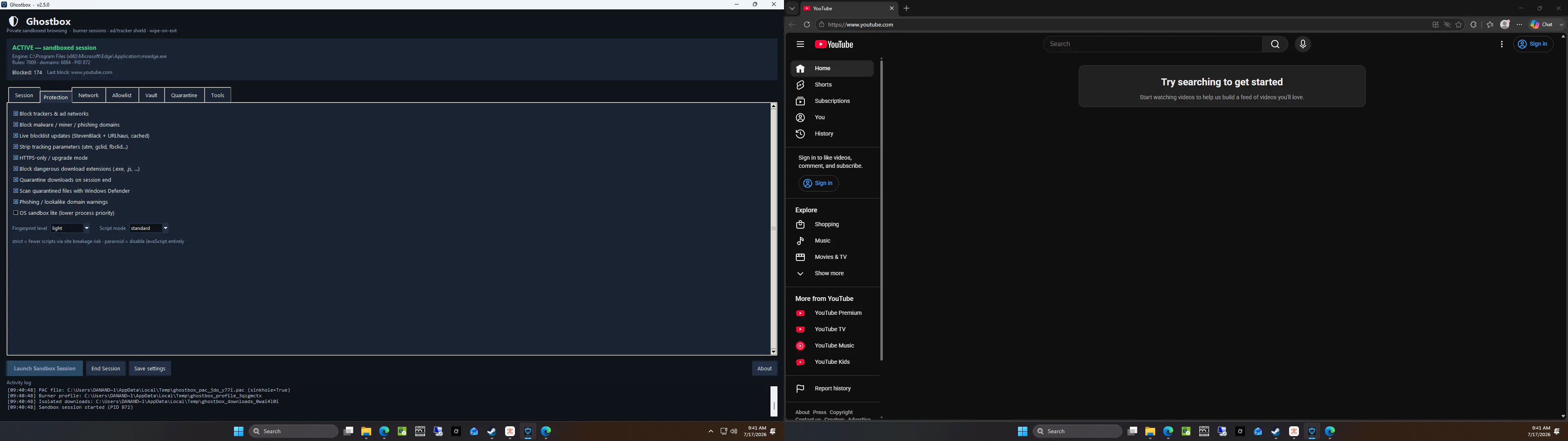
Task: Click the End Session button
Action: point(106,368)
